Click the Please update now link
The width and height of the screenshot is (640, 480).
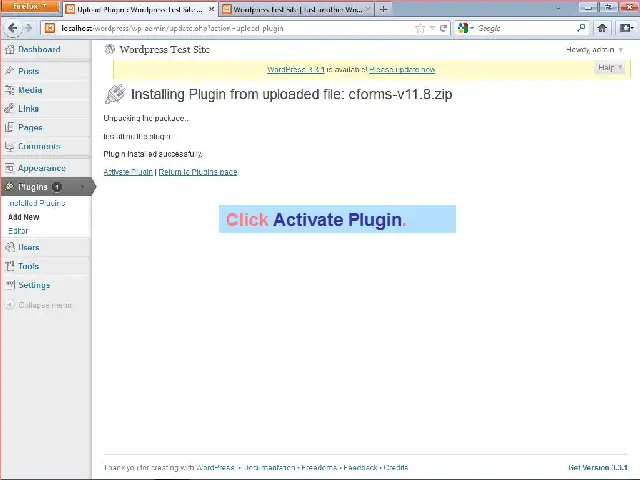(402, 70)
